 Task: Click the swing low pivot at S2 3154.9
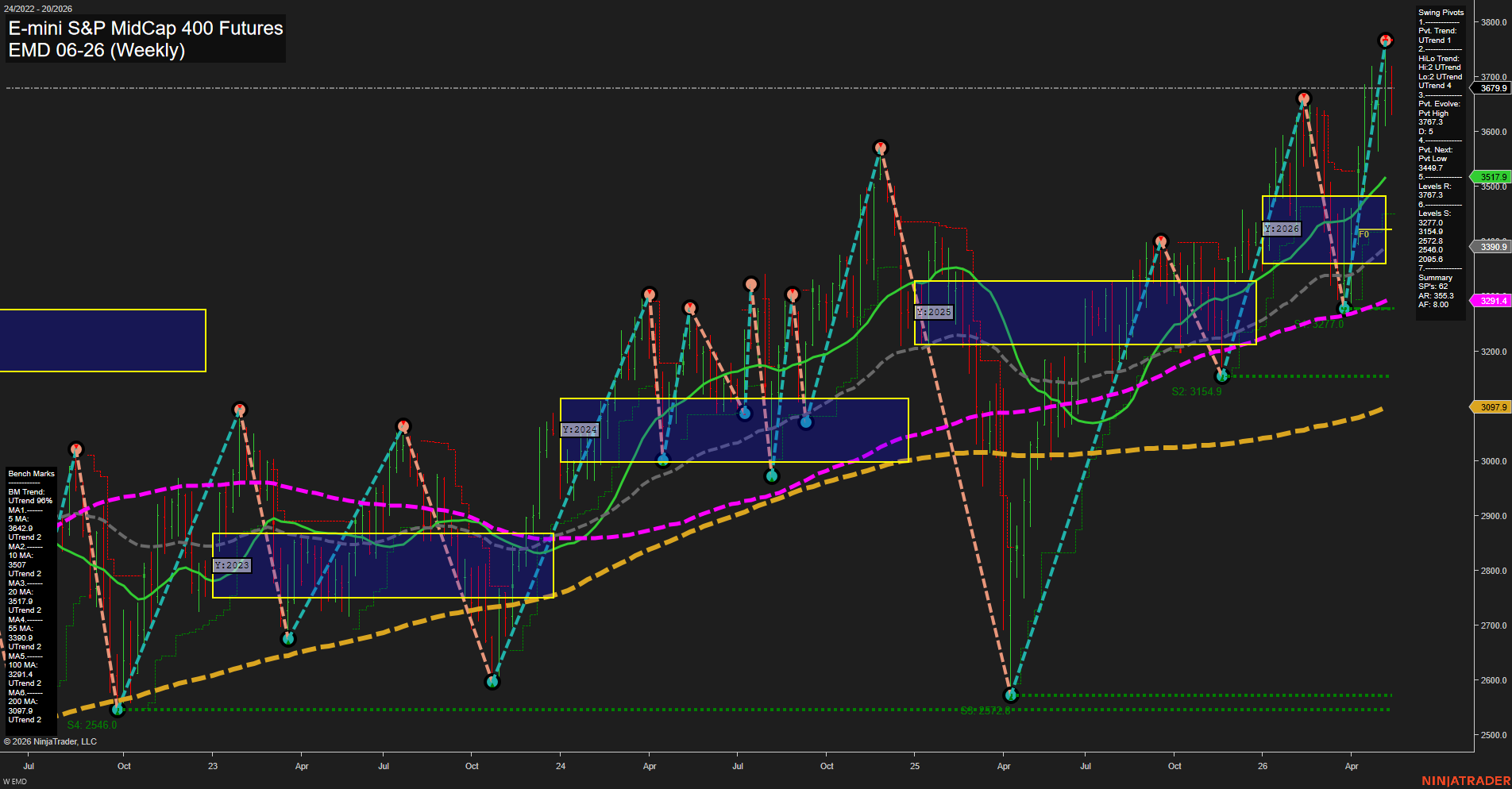point(1222,376)
